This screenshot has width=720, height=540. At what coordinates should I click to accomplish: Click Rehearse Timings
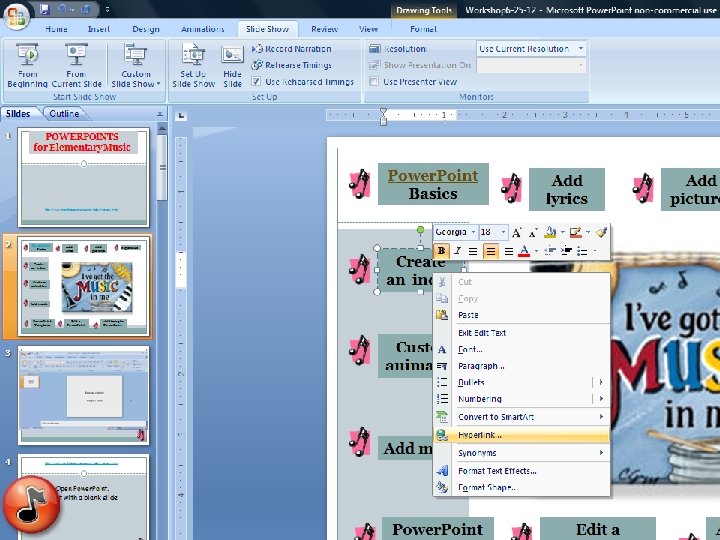coord(291,65)
